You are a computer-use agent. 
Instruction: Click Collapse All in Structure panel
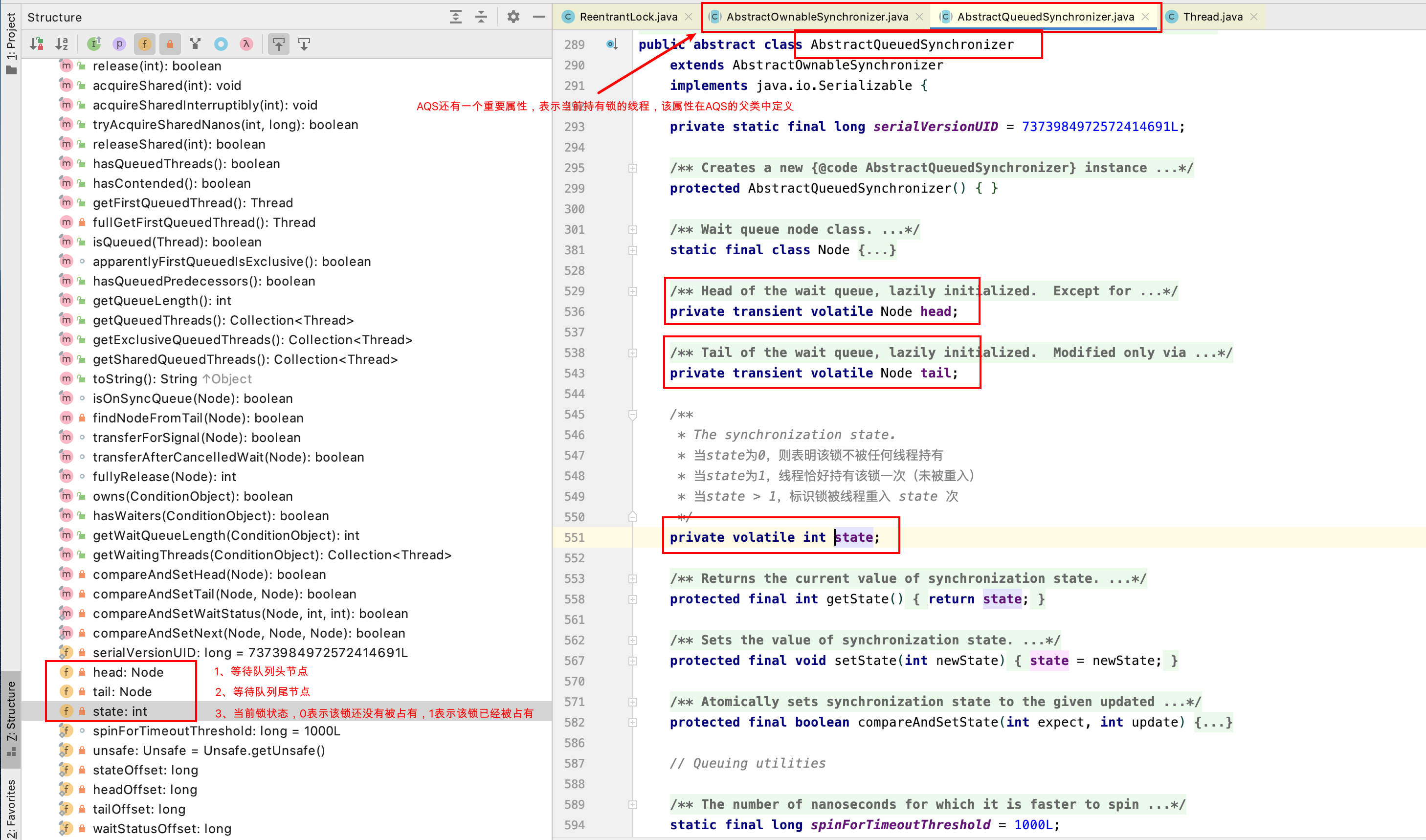pos(481,17)
